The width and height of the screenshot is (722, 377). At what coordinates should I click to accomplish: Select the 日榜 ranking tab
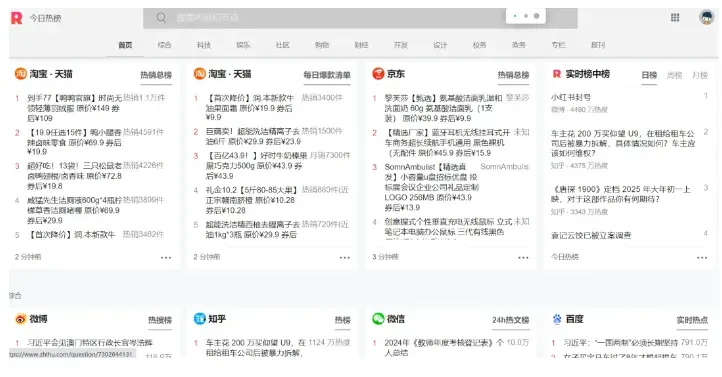[649, 75]
